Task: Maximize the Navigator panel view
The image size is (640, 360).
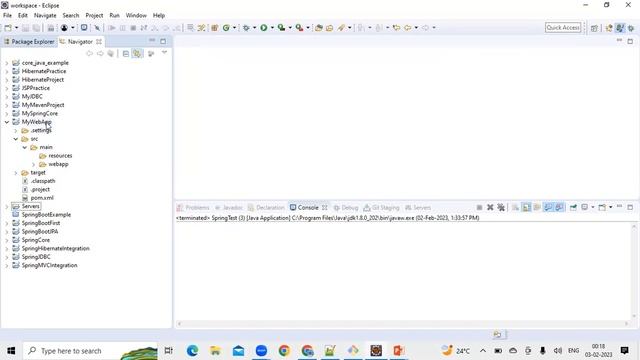Action: [163, 41]
